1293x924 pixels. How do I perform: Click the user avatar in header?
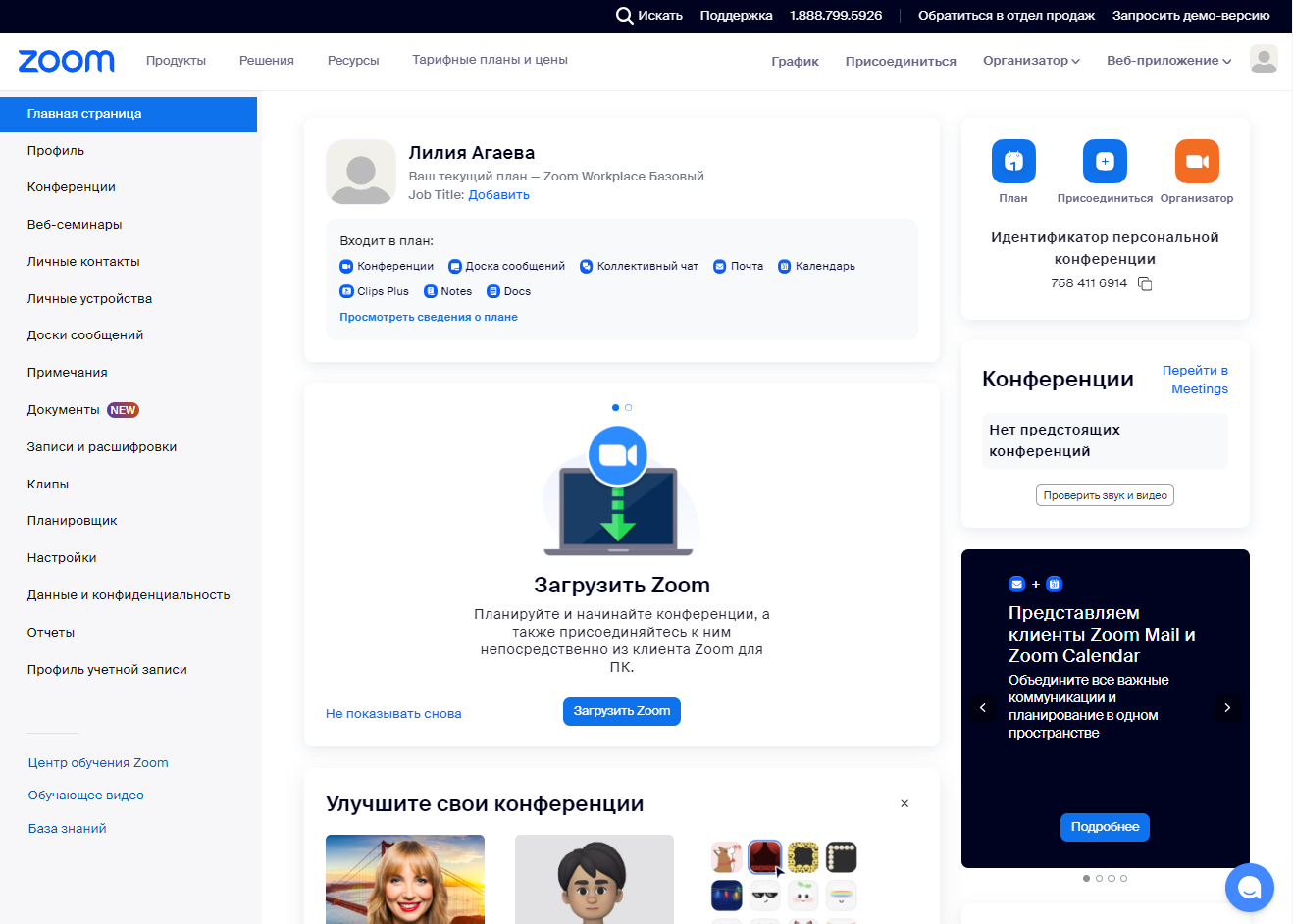[1264, 59]
